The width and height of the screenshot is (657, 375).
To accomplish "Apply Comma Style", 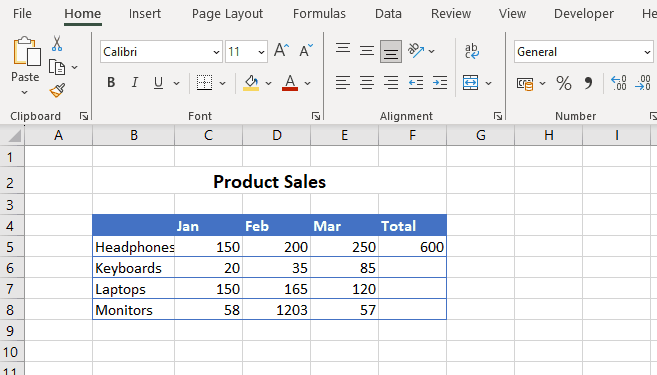I will click(x=588, y=83).
